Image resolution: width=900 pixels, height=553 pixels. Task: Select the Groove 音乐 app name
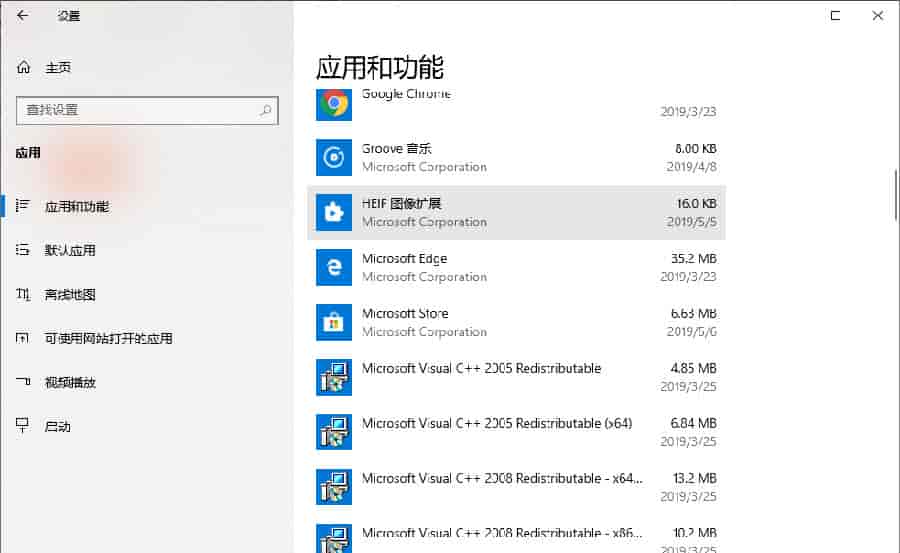[x=397, y=148]
